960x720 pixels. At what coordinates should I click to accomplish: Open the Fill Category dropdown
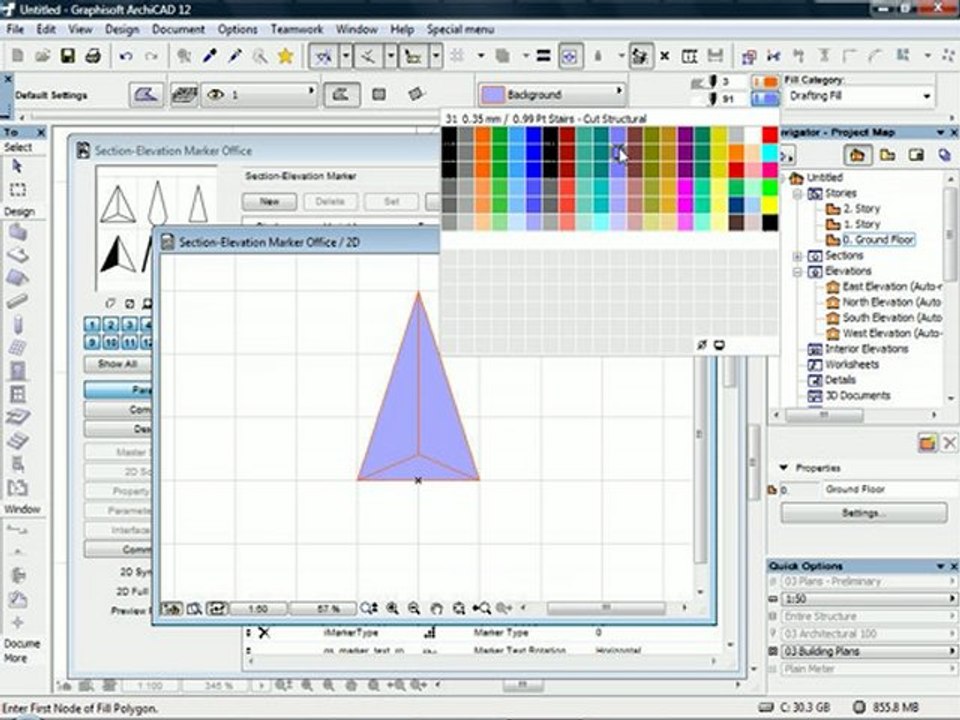[x=858, y=96]
